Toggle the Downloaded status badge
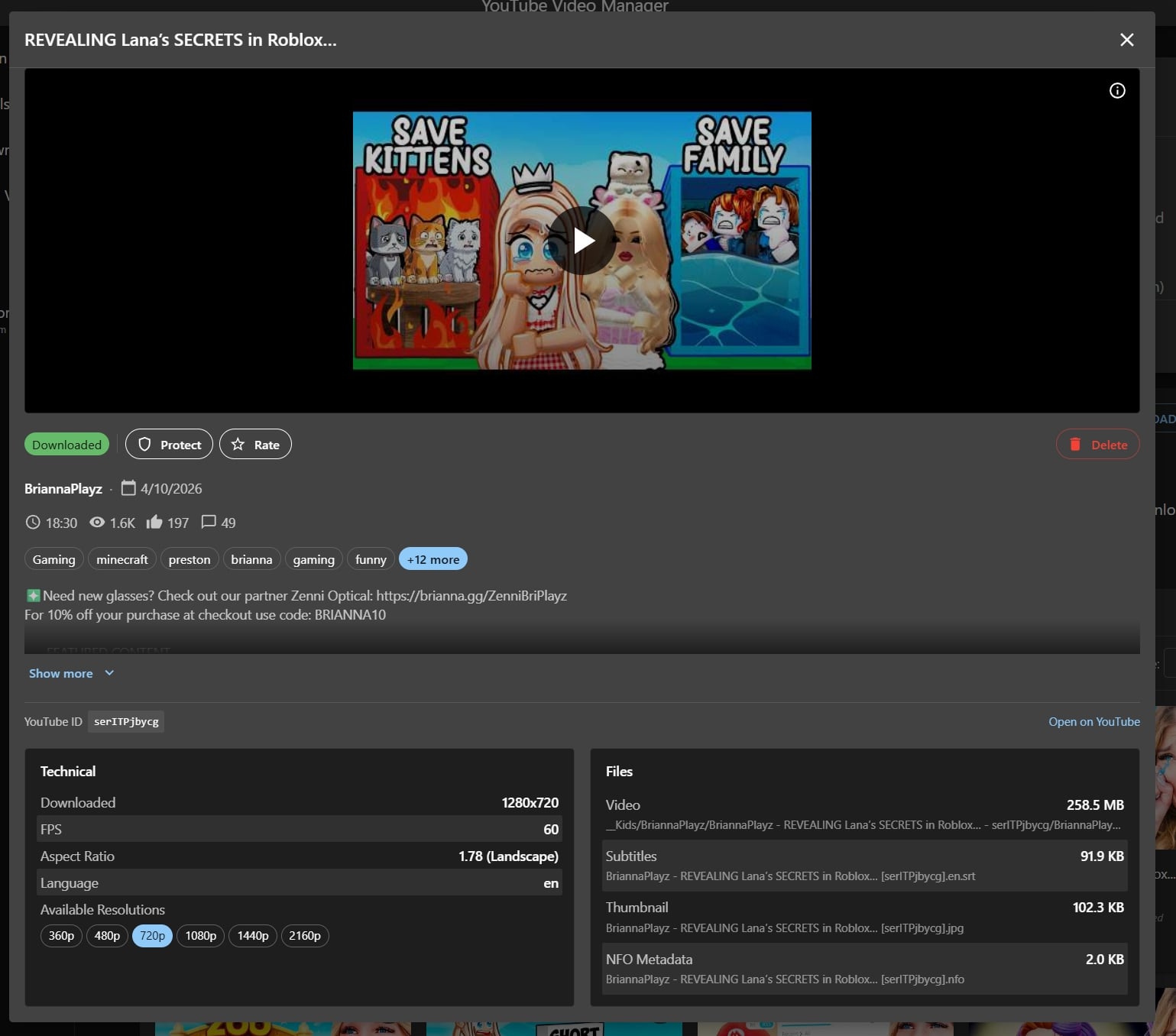 (66, 444)
